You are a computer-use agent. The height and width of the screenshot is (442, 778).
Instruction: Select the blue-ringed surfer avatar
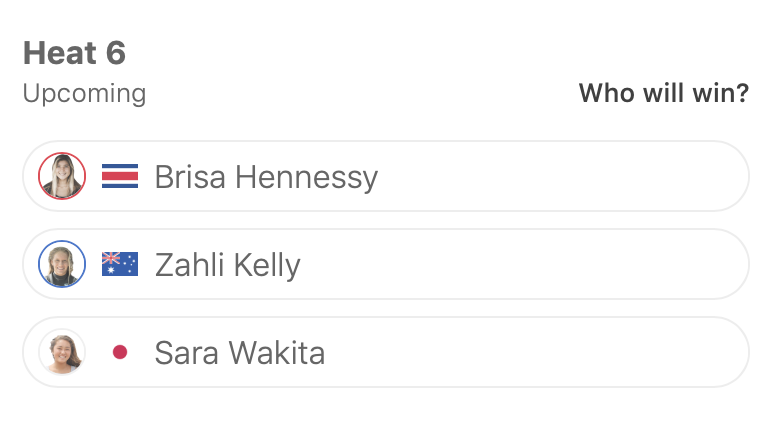(62, 265)
